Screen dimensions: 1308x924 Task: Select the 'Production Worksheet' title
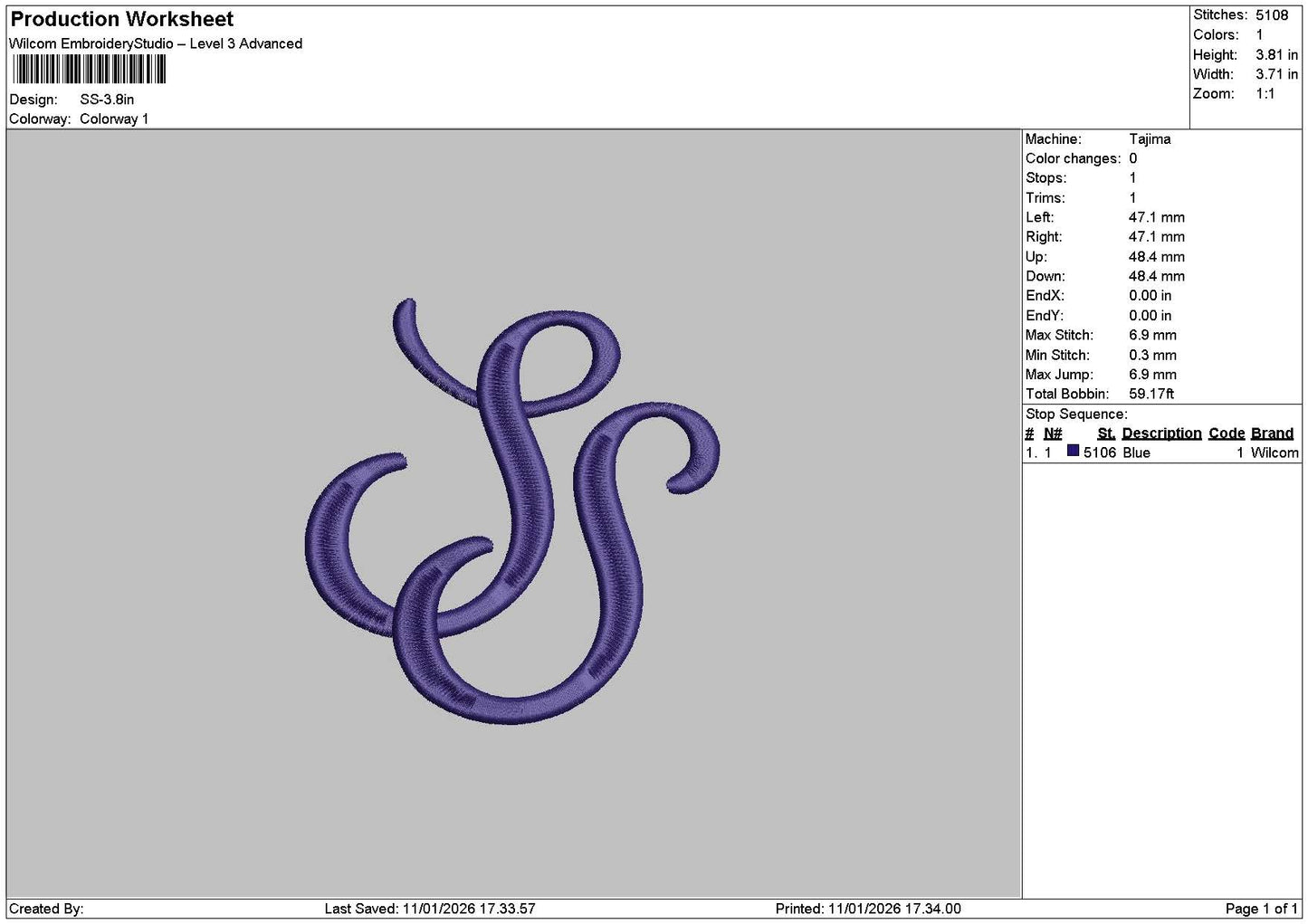[122, 19]
